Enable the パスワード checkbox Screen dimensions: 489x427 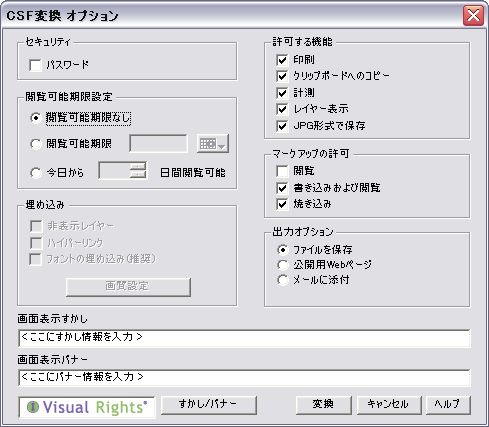(x=35, y=65)
